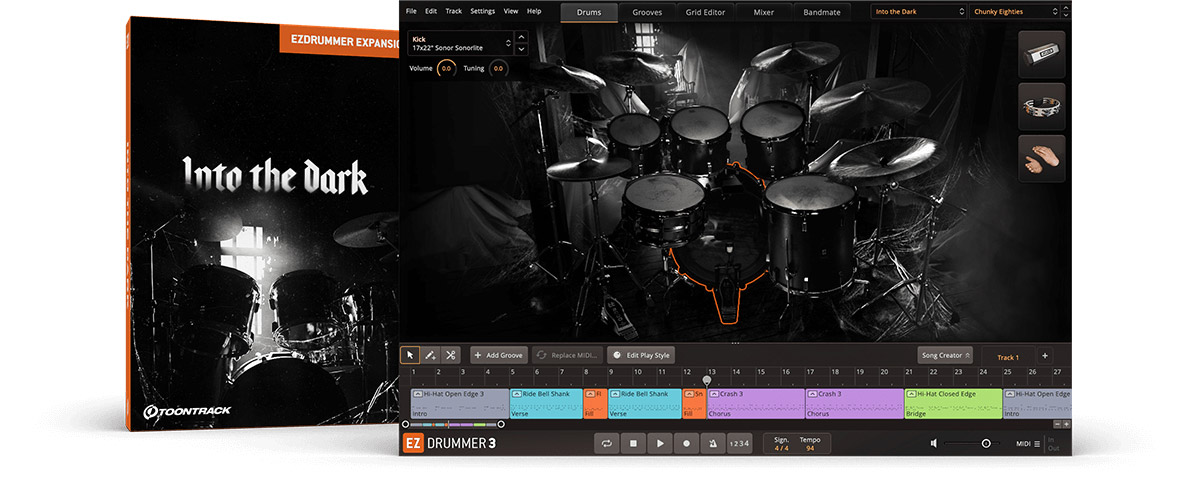1200x488 pixels.
Task: Click the MIDI In Out indicator
Action: tap(1053, 443)
